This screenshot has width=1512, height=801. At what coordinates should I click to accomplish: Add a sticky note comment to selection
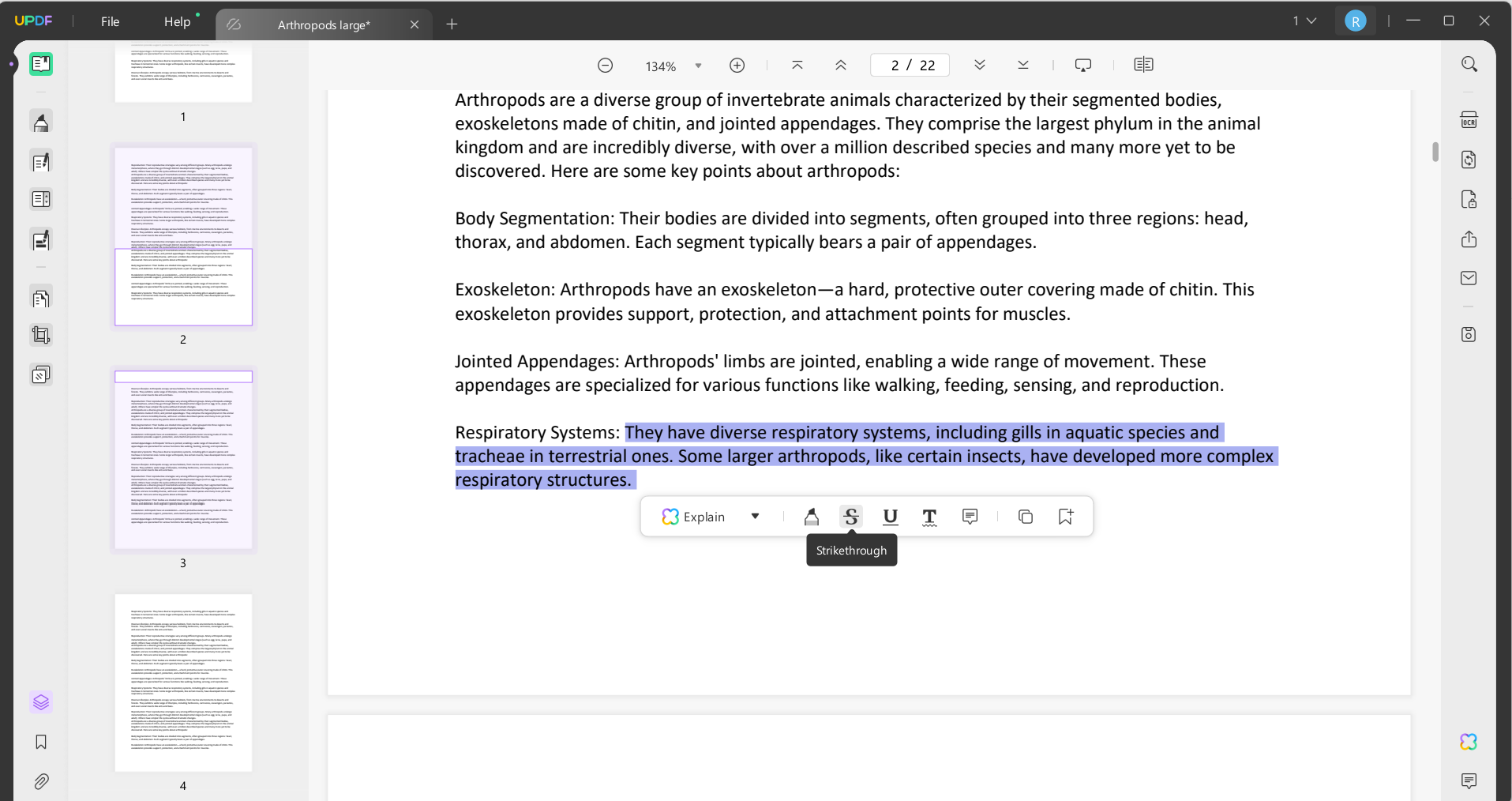[x=970, y=517]
